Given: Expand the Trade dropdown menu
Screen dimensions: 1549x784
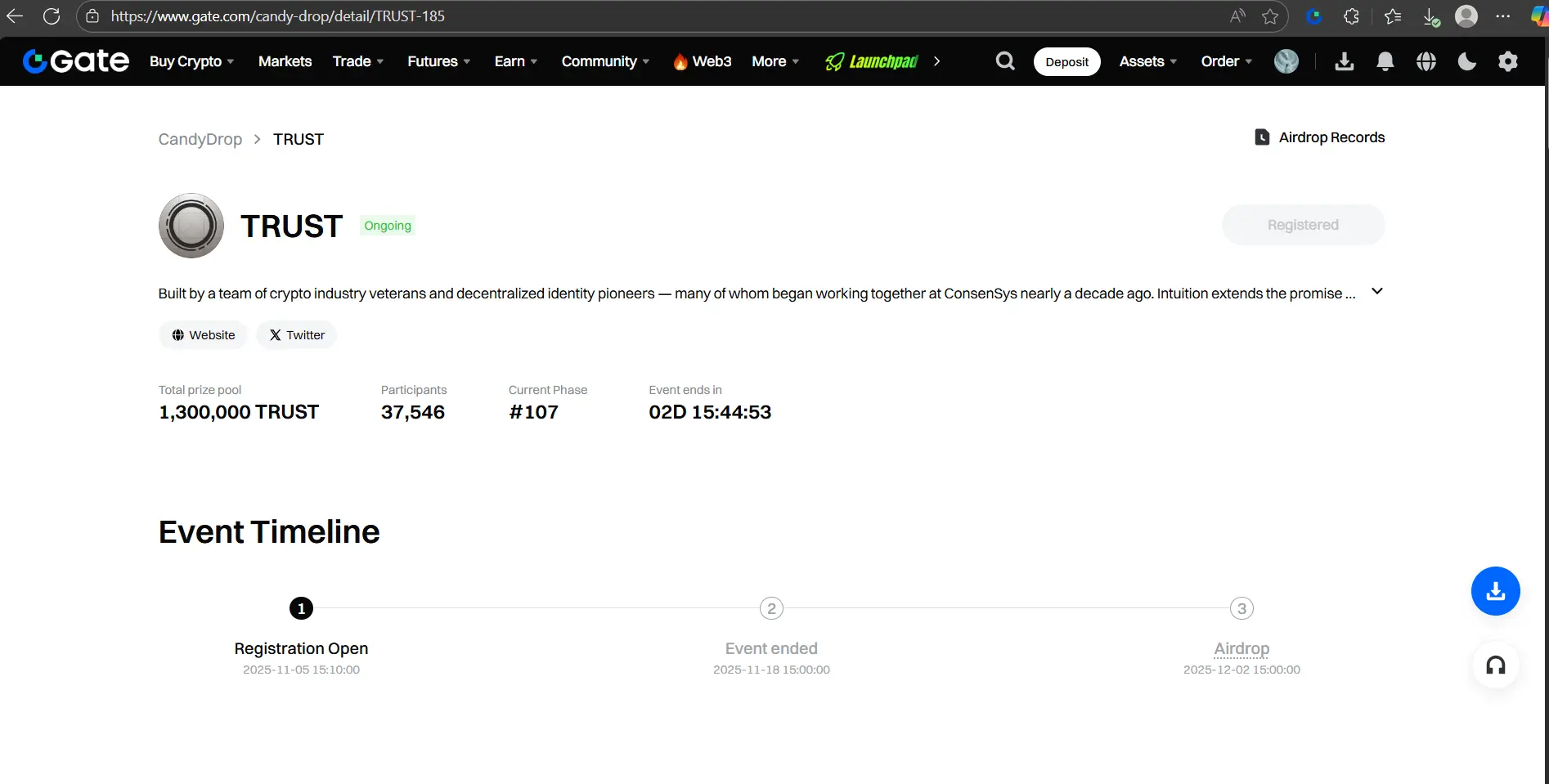Looking at the screenshot, I should point(358,61).
